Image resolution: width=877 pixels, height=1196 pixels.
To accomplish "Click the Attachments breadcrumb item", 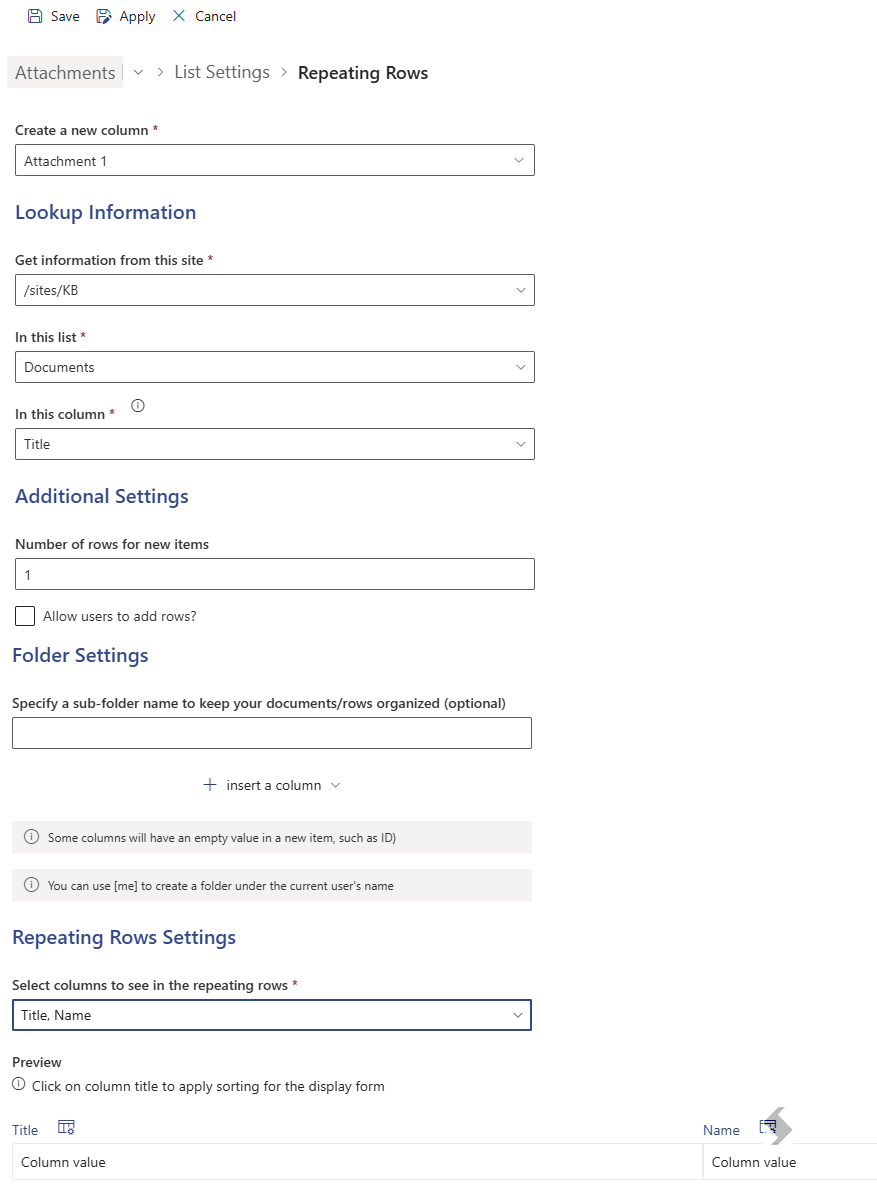I will 65,72.
